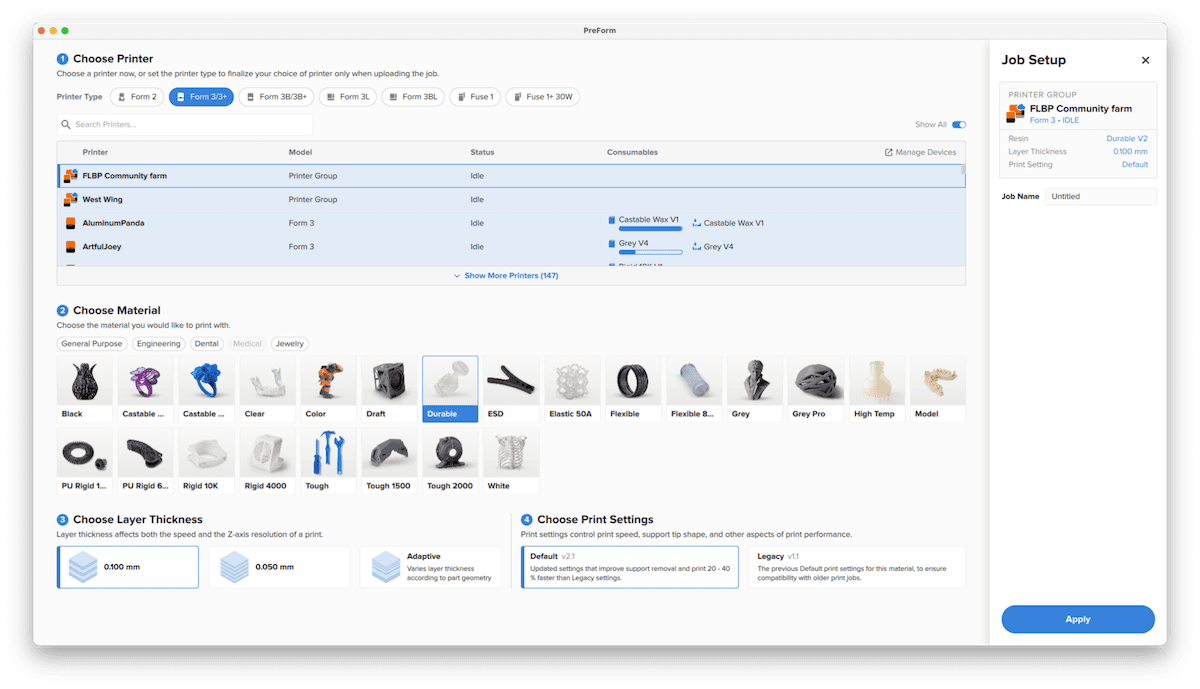1200x689 pixels.
Task: Click the Manage Devices external-link icon
Action: (889, 152)
